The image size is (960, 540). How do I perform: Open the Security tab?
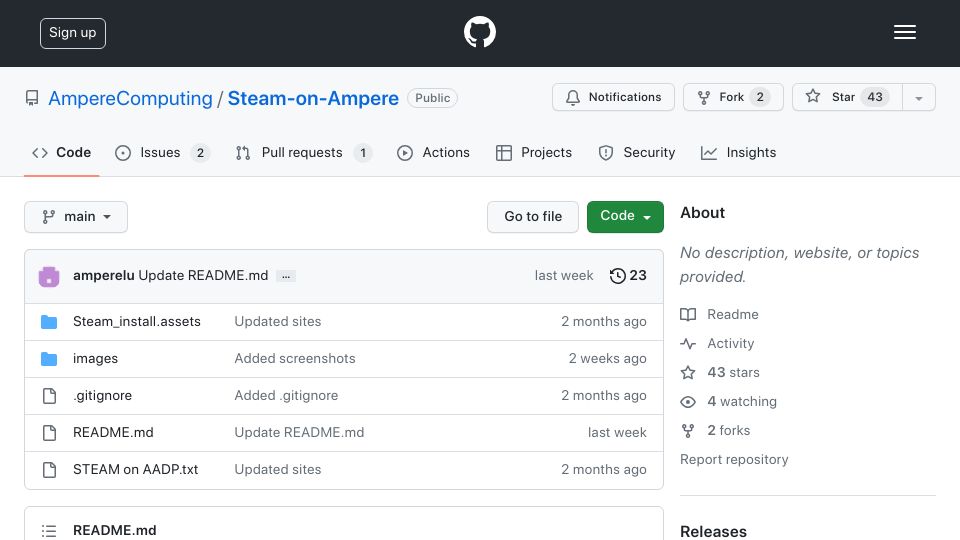coord(637,152)
